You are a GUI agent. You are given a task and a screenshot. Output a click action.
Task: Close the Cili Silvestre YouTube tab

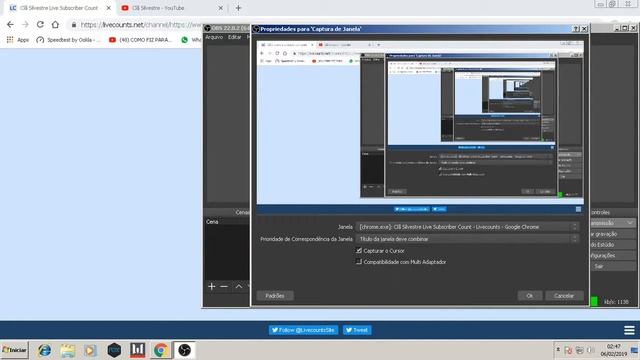220,8
